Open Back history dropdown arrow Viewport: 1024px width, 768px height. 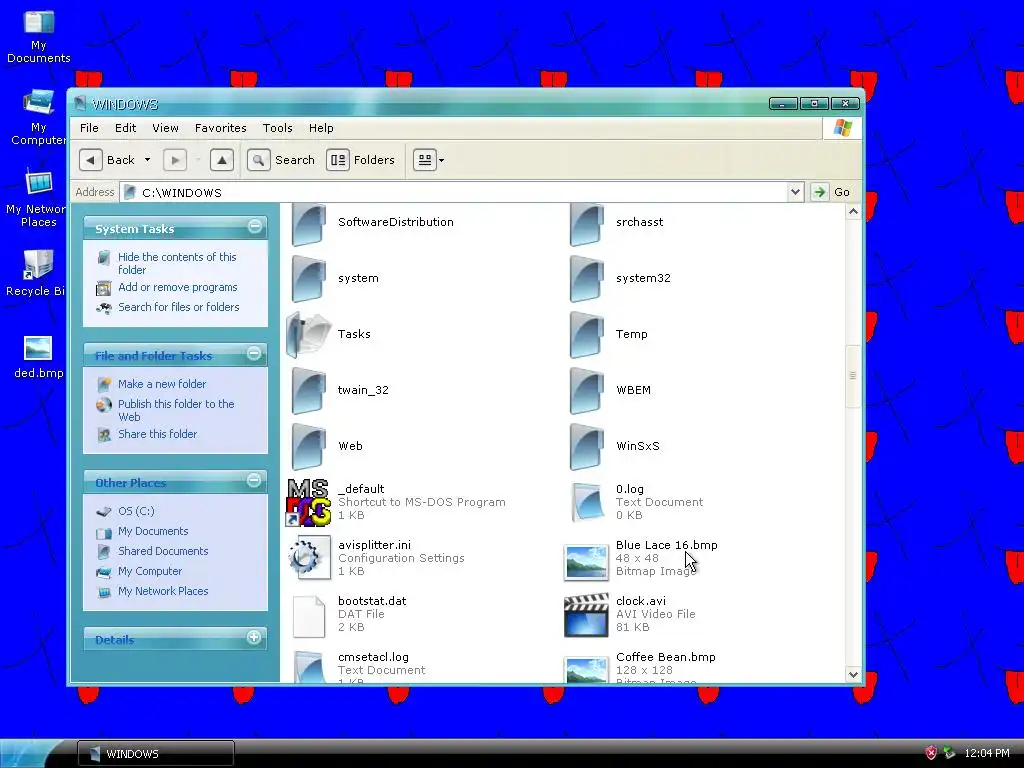pyautogui.click(x=148, y=160)
